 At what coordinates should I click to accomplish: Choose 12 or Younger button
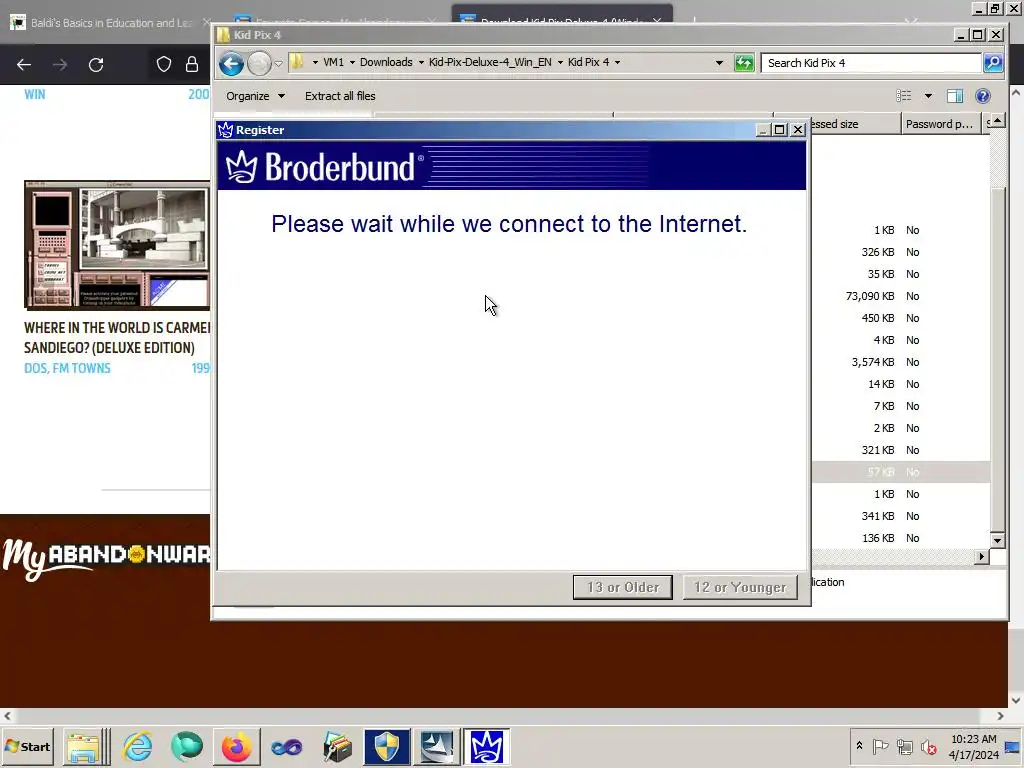click(740, 587)
